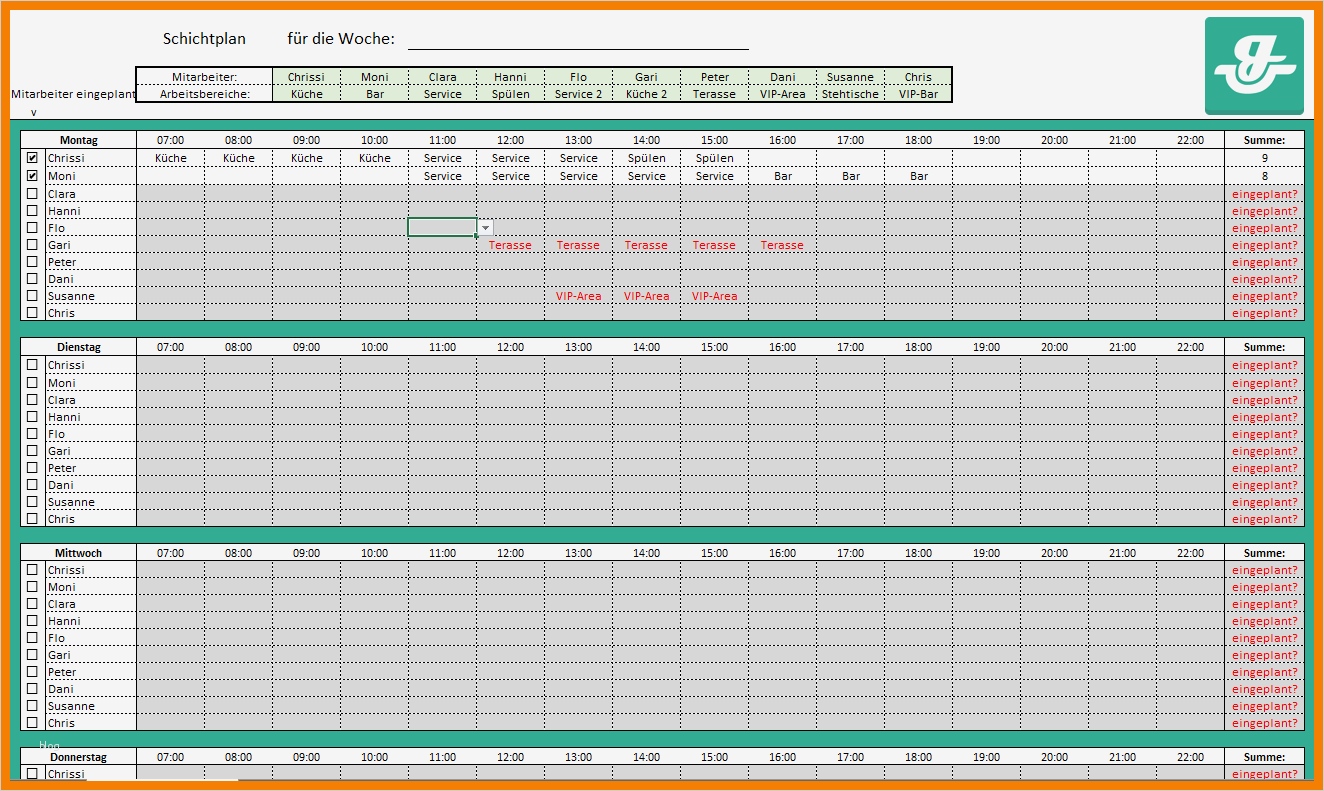Toggle Susanne's checkbox under Mittwoch

tap(31, 705)
